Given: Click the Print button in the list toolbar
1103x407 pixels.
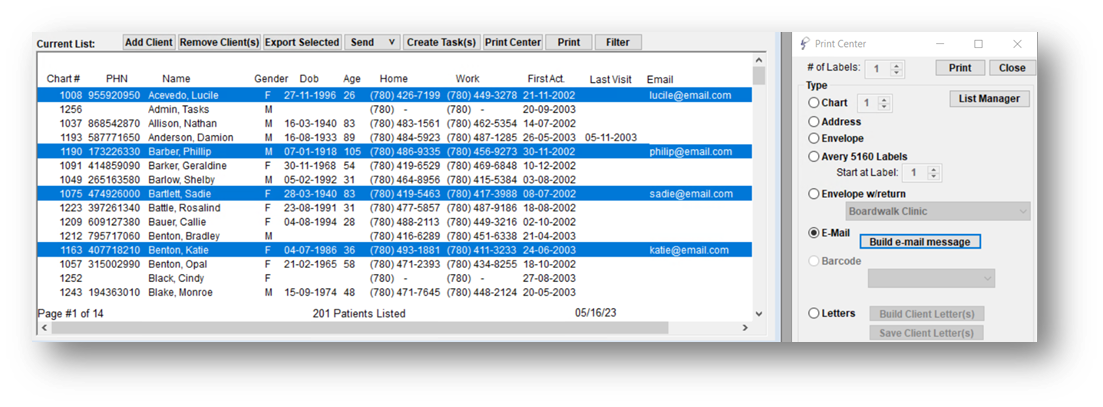Looking at the screenshot, I should click(569, 42).
